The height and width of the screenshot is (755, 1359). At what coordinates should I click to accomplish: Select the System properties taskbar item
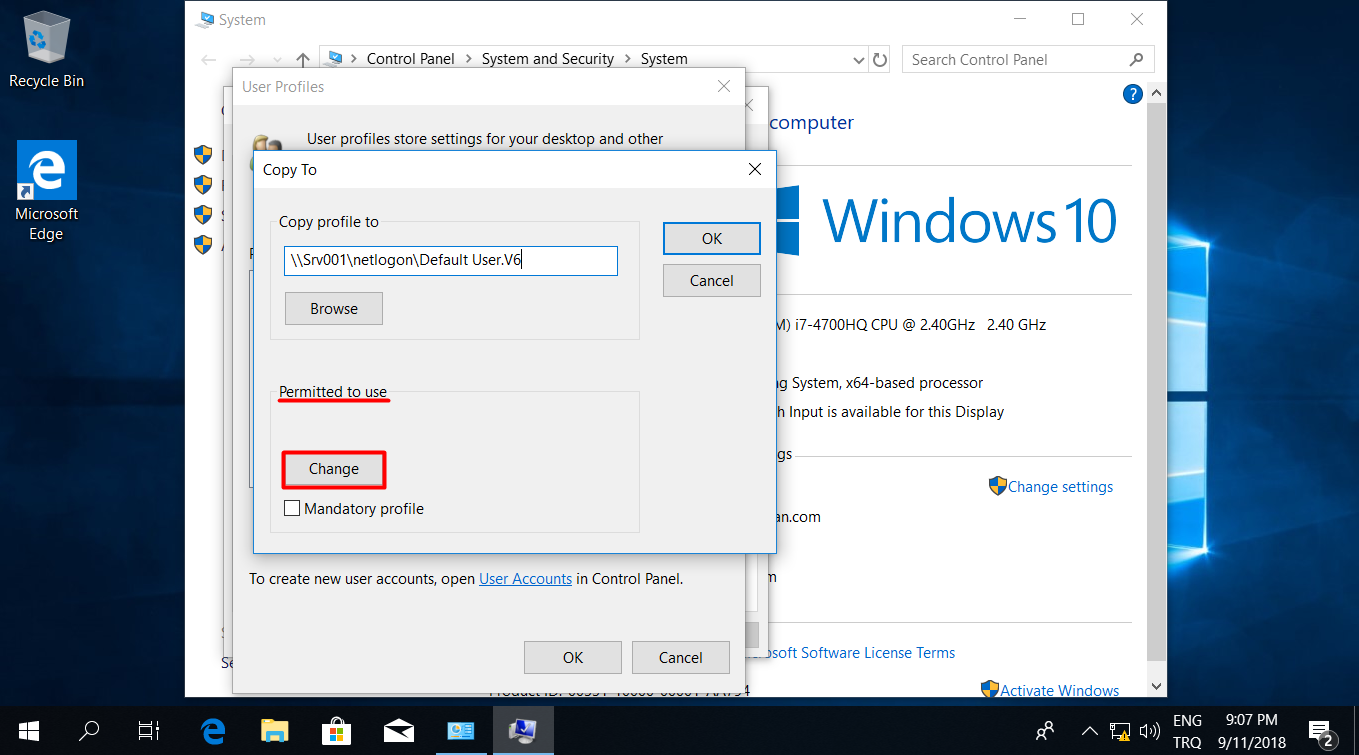tap(523, 731)
